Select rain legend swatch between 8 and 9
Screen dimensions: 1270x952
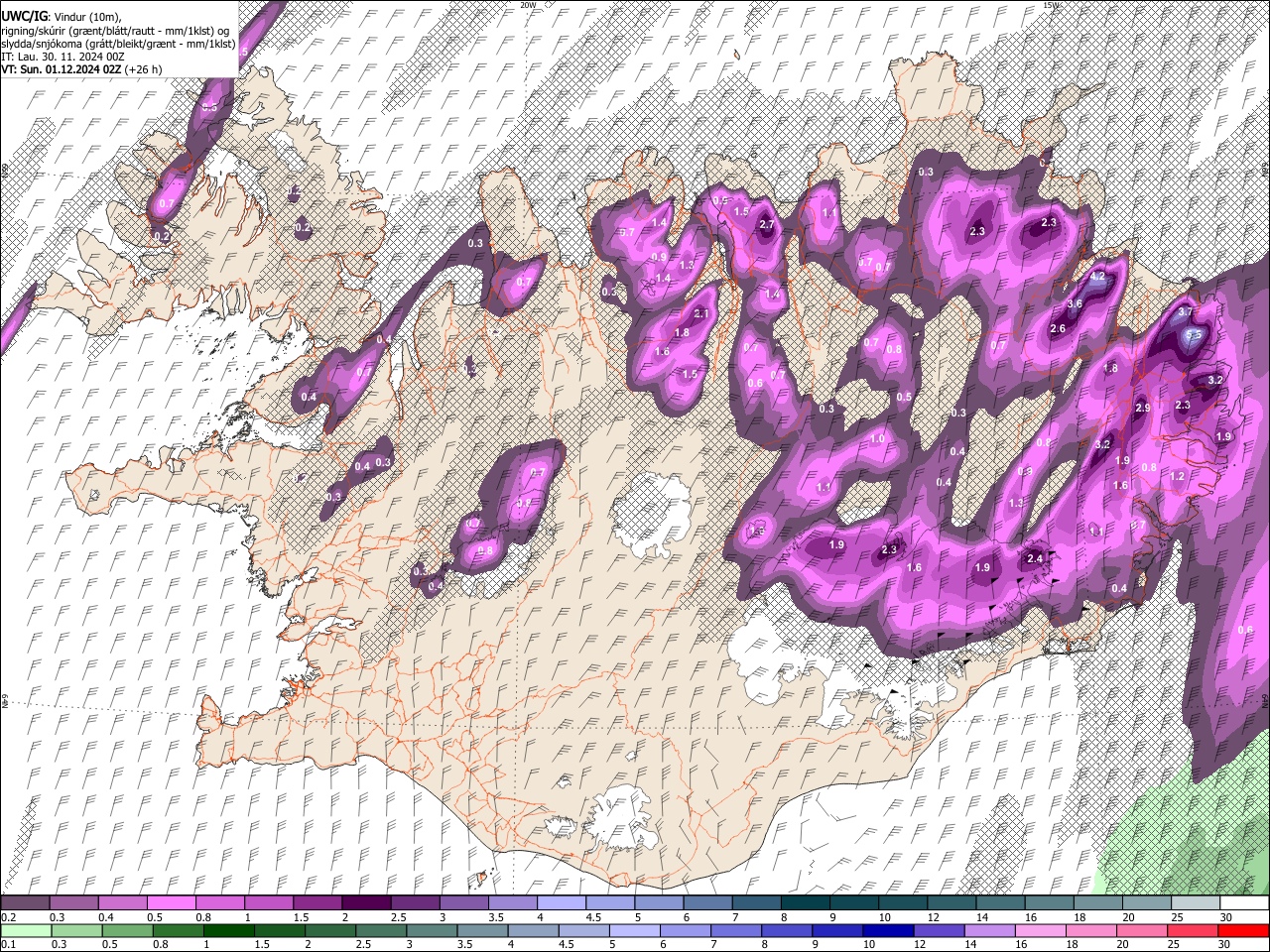pos(788,930)
